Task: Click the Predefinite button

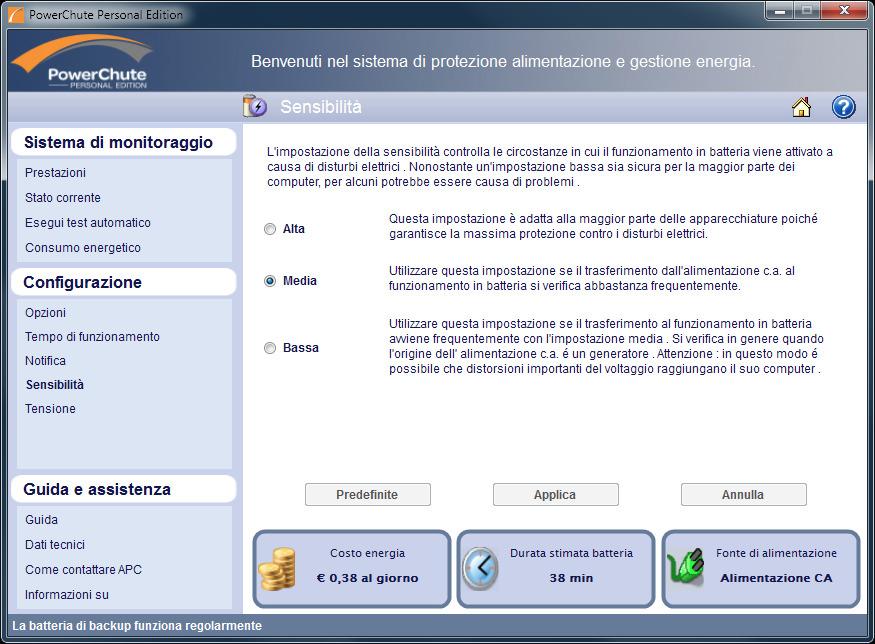Action: tap(368, 494)
